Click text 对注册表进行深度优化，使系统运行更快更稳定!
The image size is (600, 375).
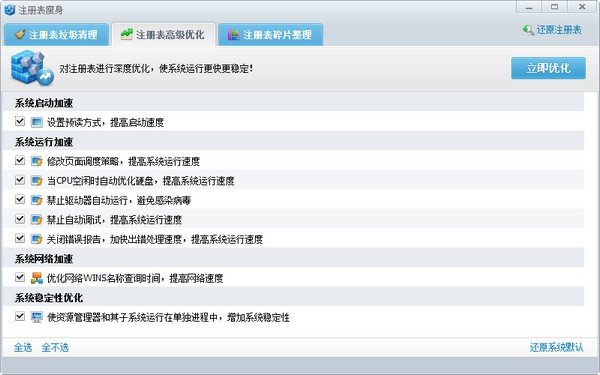click(156, 68)
